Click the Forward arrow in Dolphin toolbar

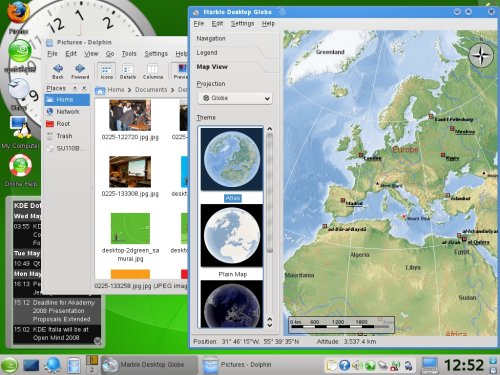pos(80,71)
